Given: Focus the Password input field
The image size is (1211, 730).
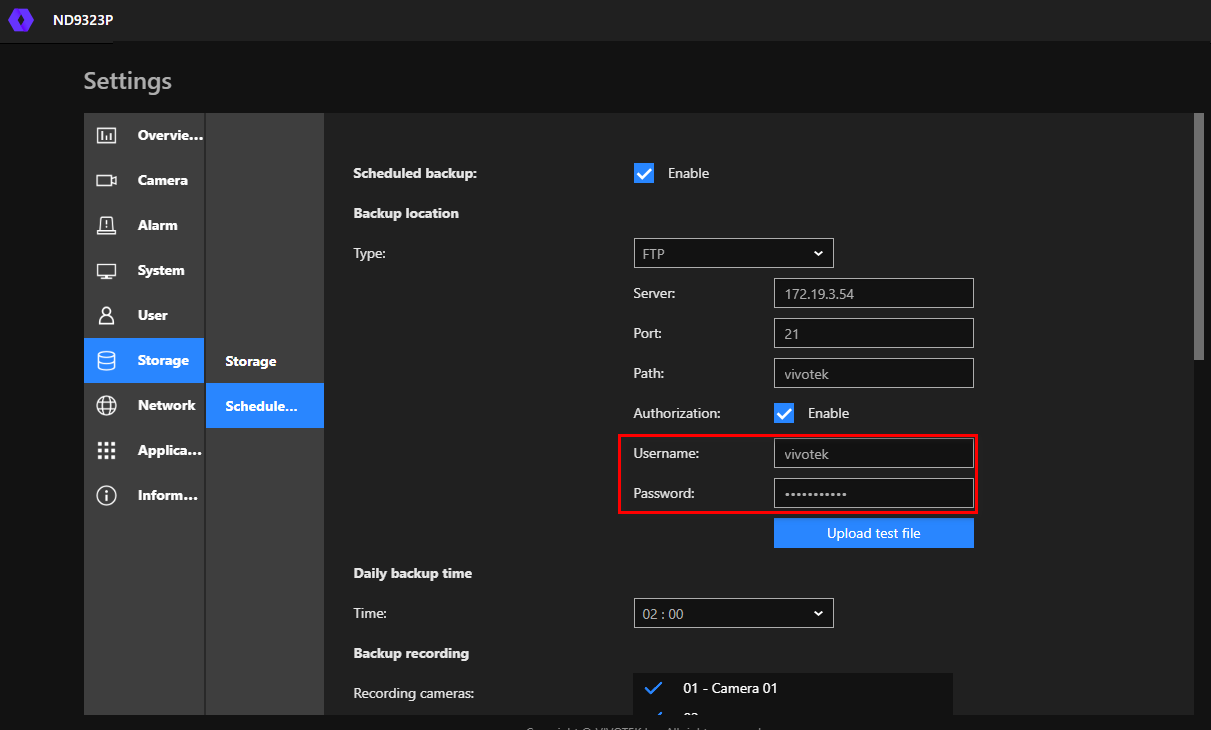Looking at the screenshot, I should tap(873, 493).
